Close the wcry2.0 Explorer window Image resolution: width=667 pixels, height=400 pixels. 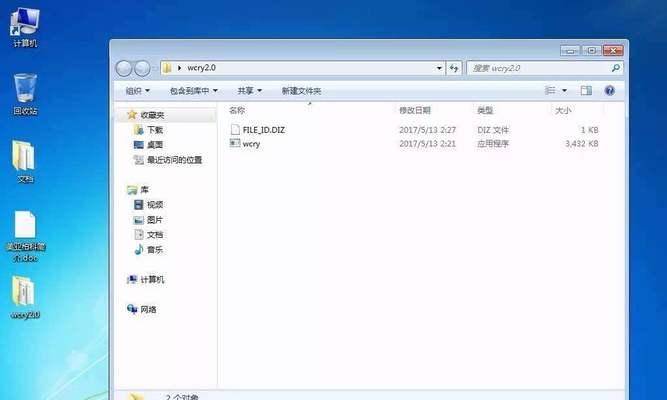613,50
